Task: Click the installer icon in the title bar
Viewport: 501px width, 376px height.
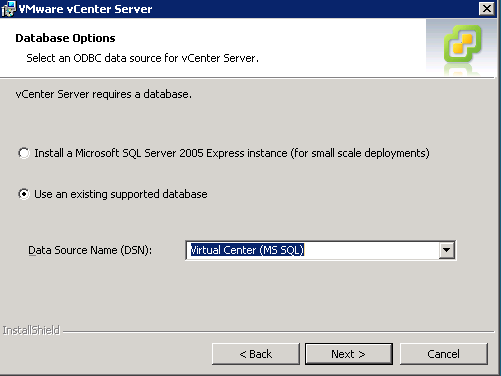Action: tap(8, 9)
